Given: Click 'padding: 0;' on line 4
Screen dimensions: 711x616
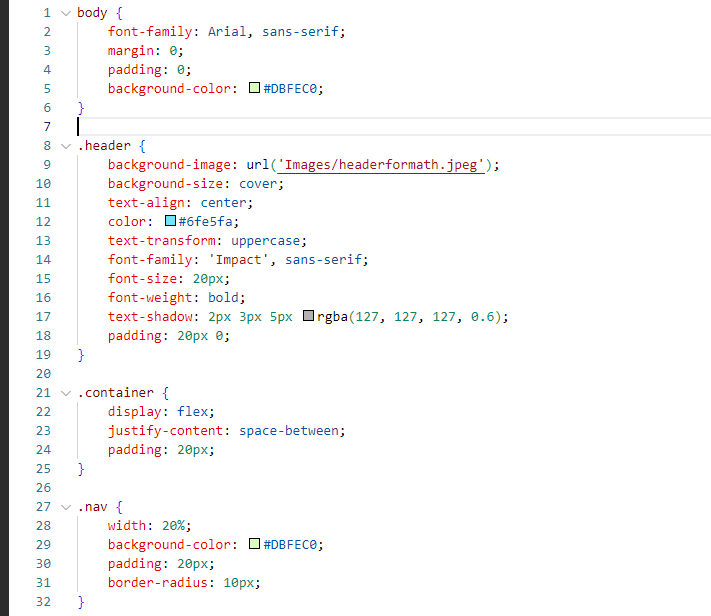Looking at the screenshot, I should (150, 70).
